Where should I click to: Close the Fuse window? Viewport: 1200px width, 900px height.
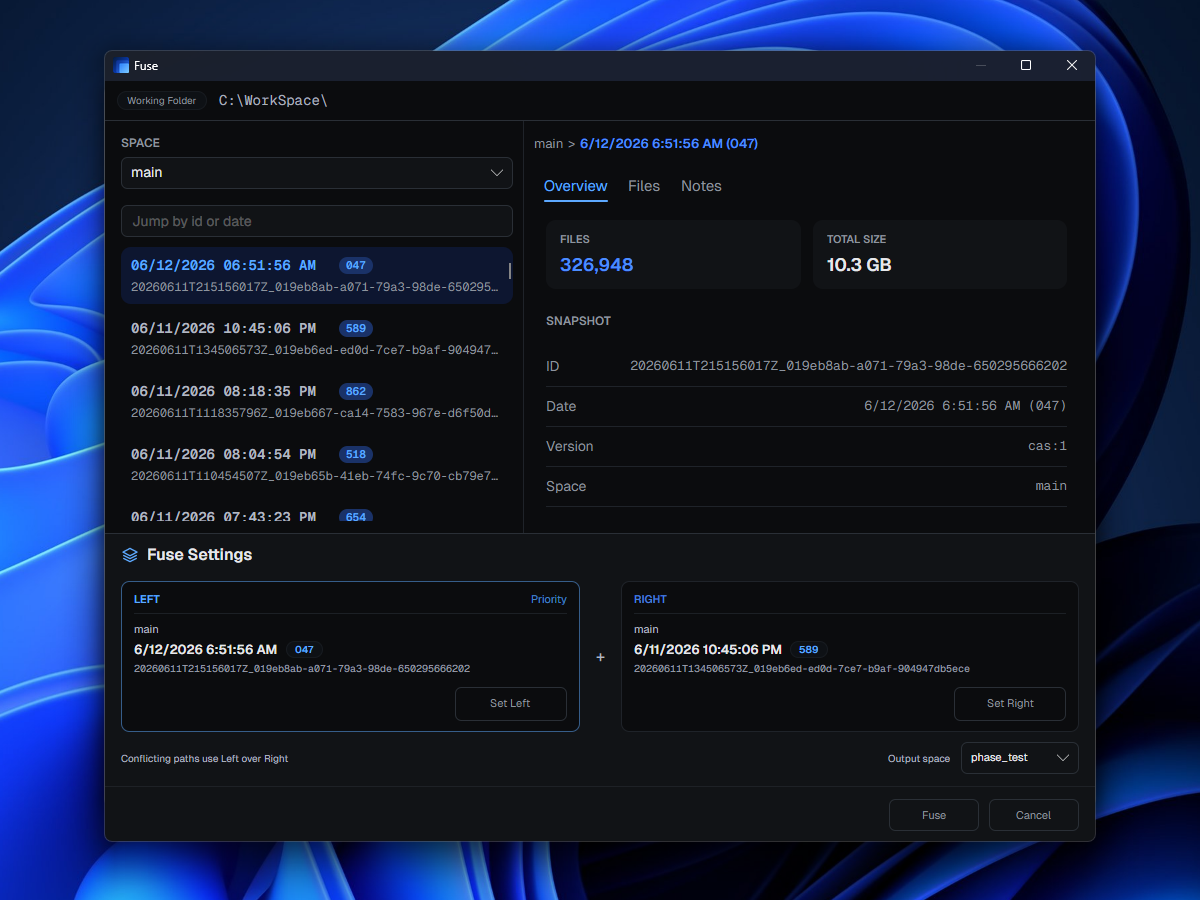tap(1072, 66)
